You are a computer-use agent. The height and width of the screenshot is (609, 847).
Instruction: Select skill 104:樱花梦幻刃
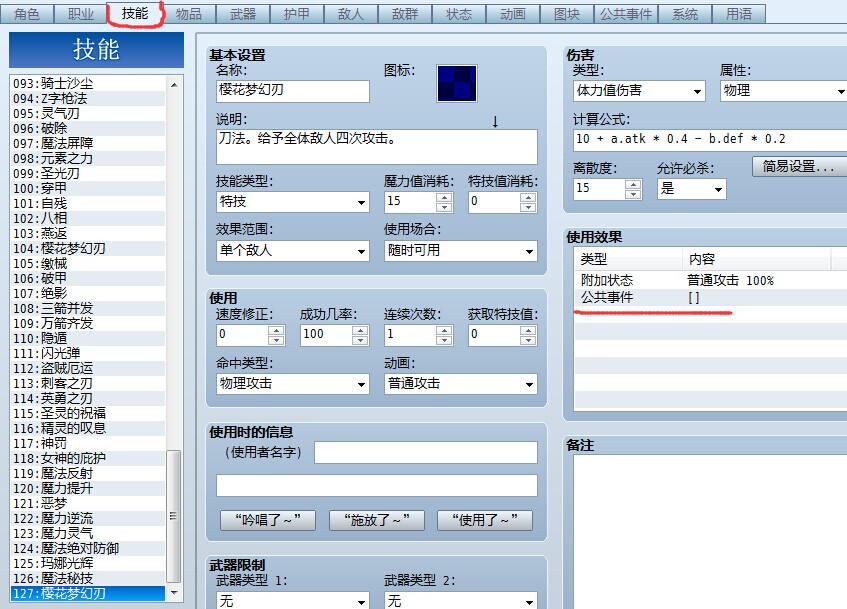coord(88,249)
